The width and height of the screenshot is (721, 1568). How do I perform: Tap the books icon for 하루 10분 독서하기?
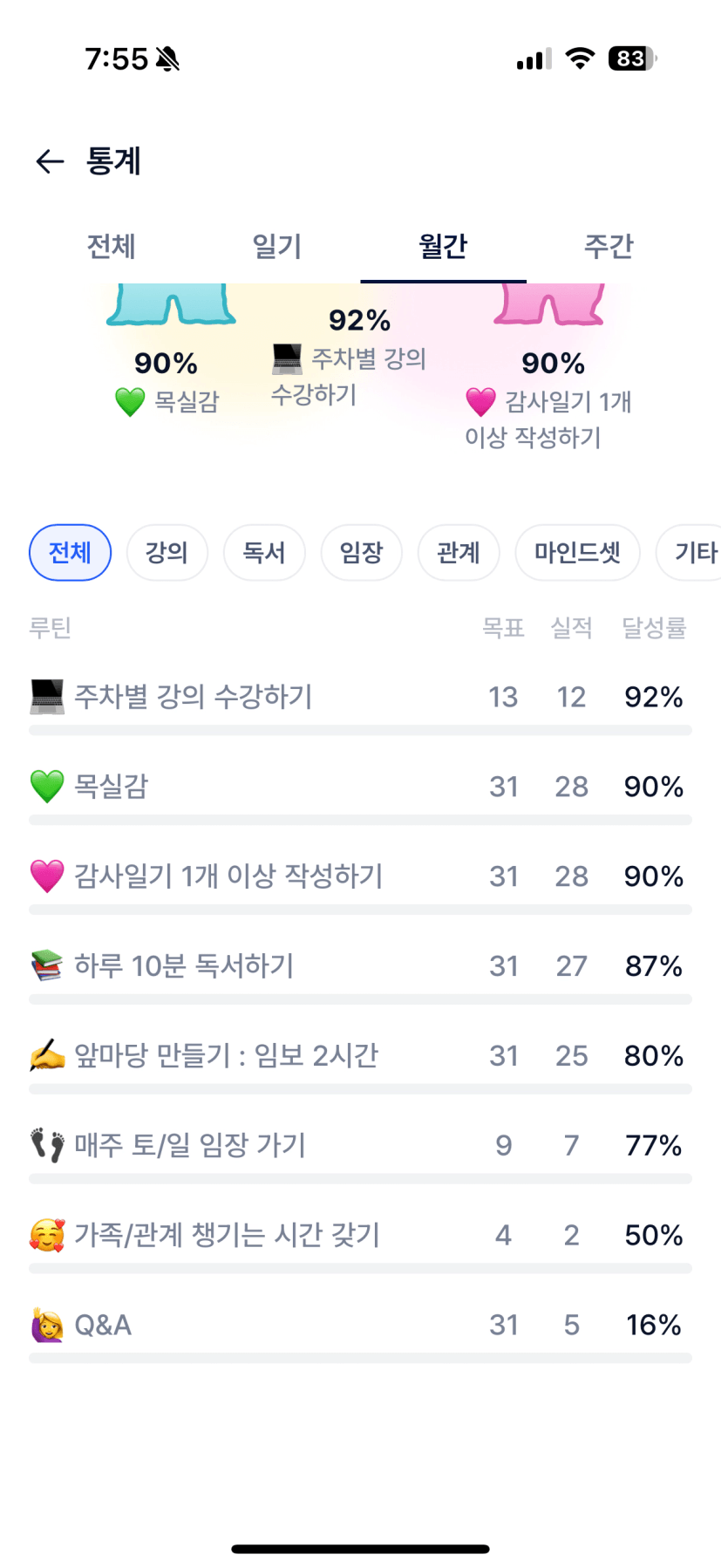tap(47, 966)
